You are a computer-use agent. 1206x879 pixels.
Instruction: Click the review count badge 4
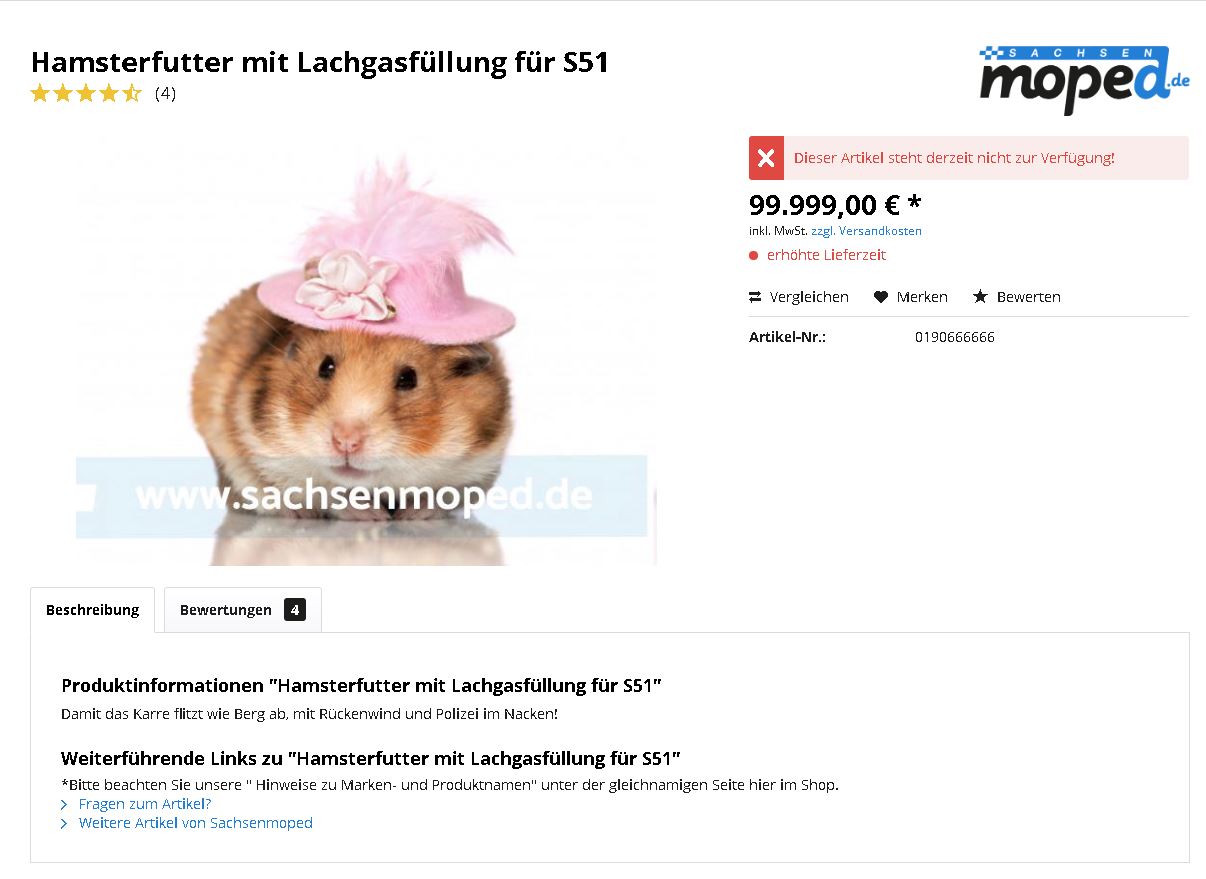[x=294, y=610]
